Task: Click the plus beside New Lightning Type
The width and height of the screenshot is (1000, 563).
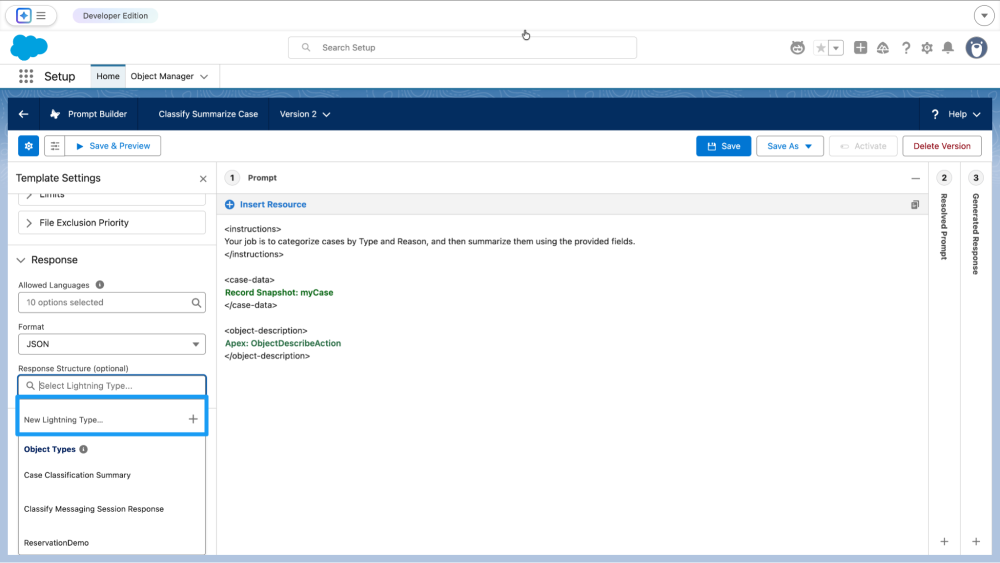Action: coord(193,419)
